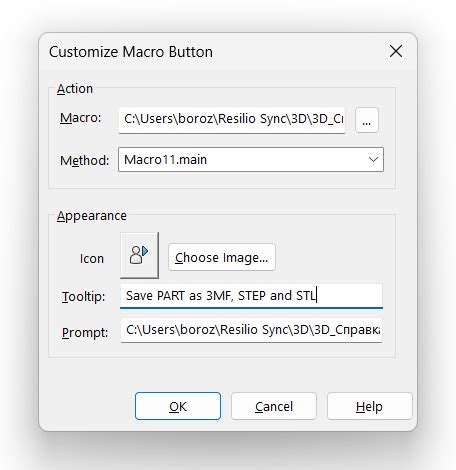The image size is (456, 470).
Task: Click the Icon label text
Action: (92, 259)
